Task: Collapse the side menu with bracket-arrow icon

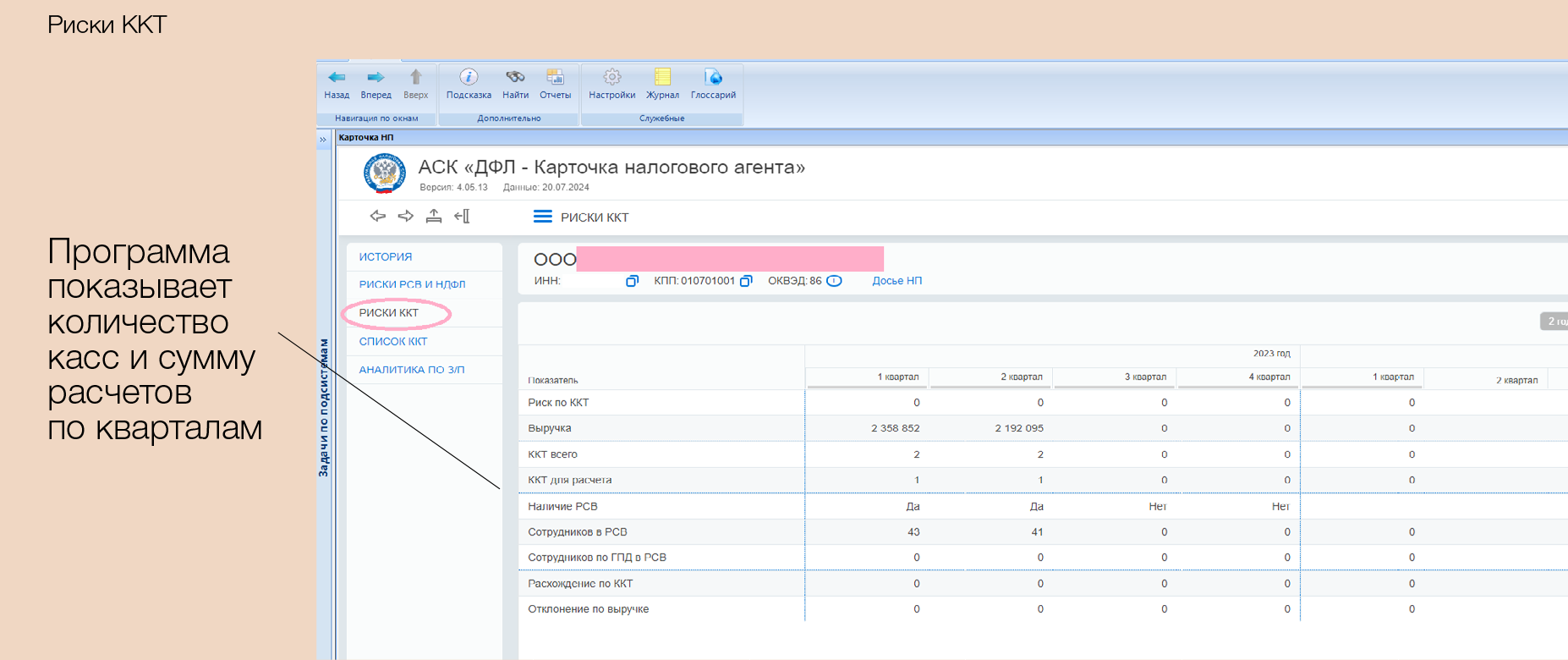Action: coord(462,217)
